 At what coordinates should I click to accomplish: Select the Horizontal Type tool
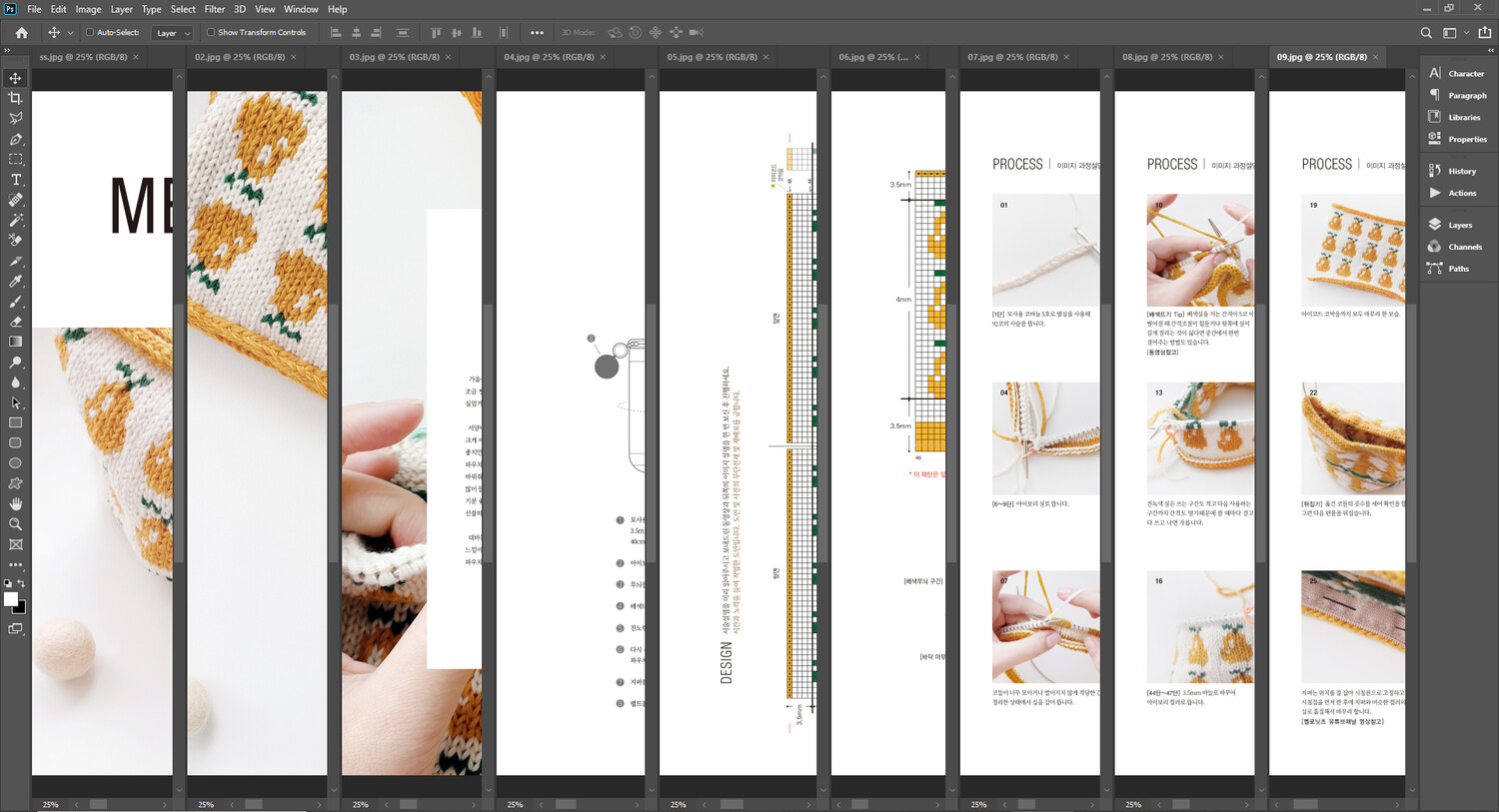[x=15, y=180]
